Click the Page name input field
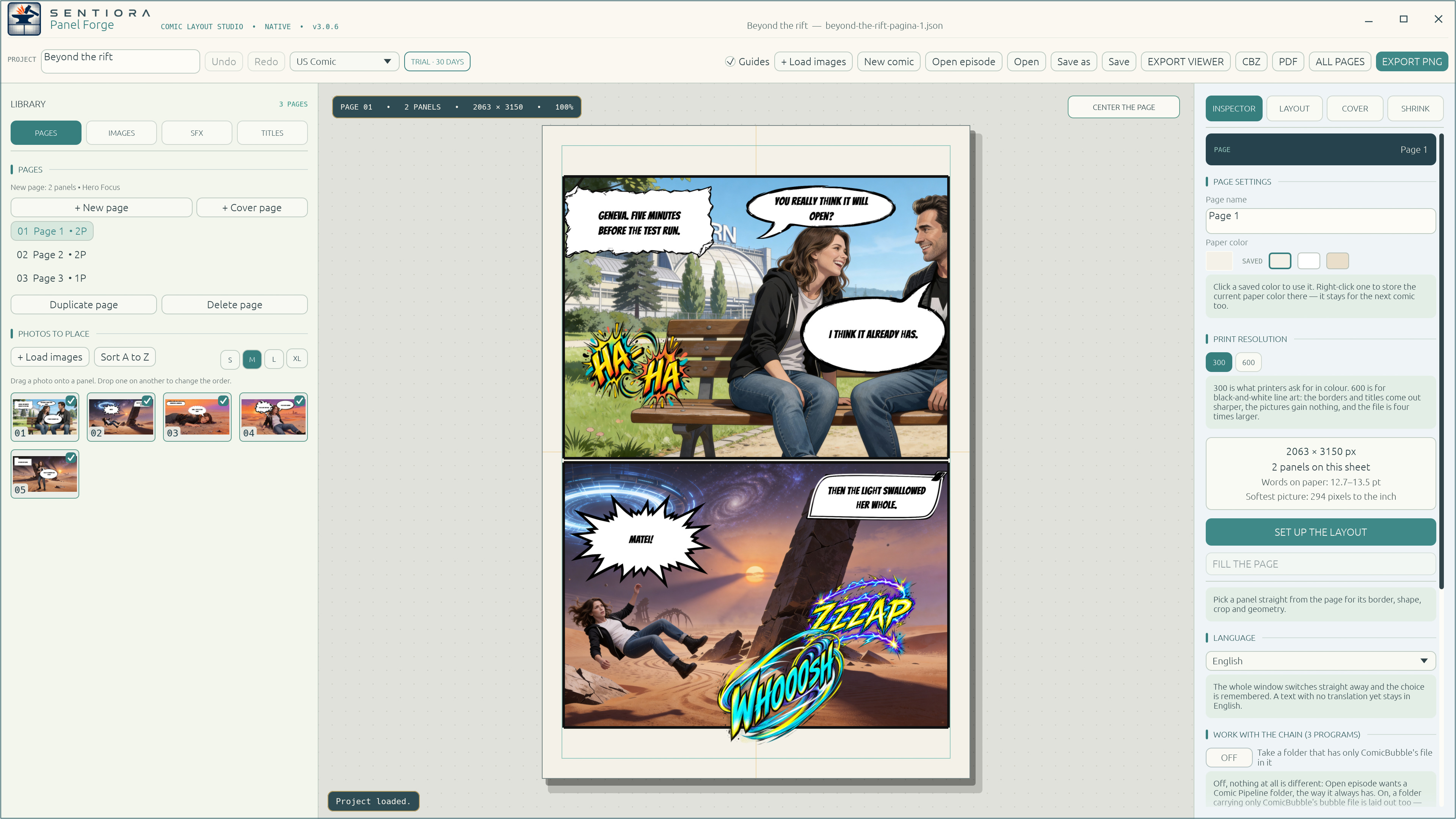Screen dimensions: 1456x819 (1320, 220)
